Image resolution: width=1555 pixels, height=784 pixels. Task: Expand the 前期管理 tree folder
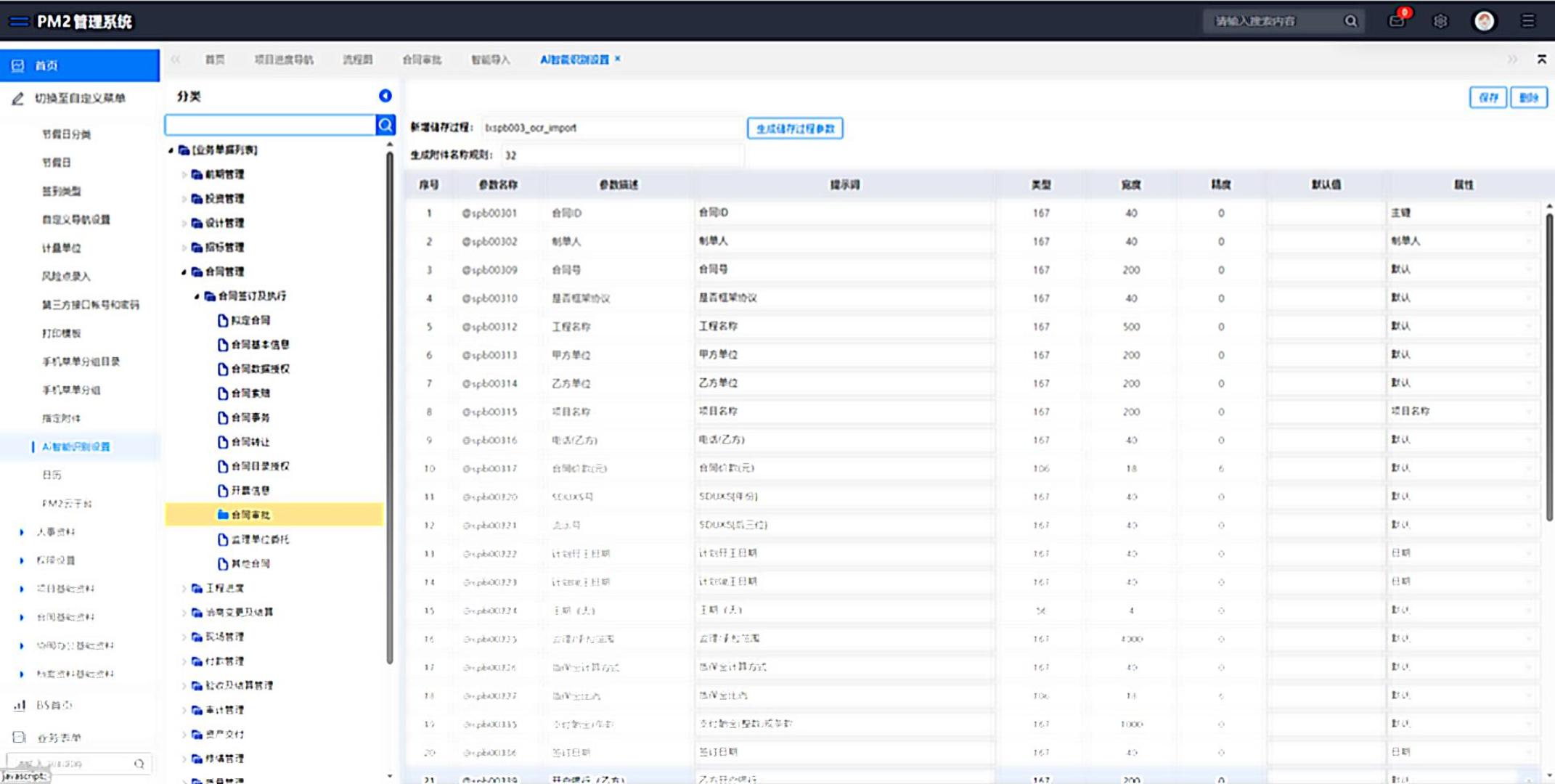click(184, 175)
